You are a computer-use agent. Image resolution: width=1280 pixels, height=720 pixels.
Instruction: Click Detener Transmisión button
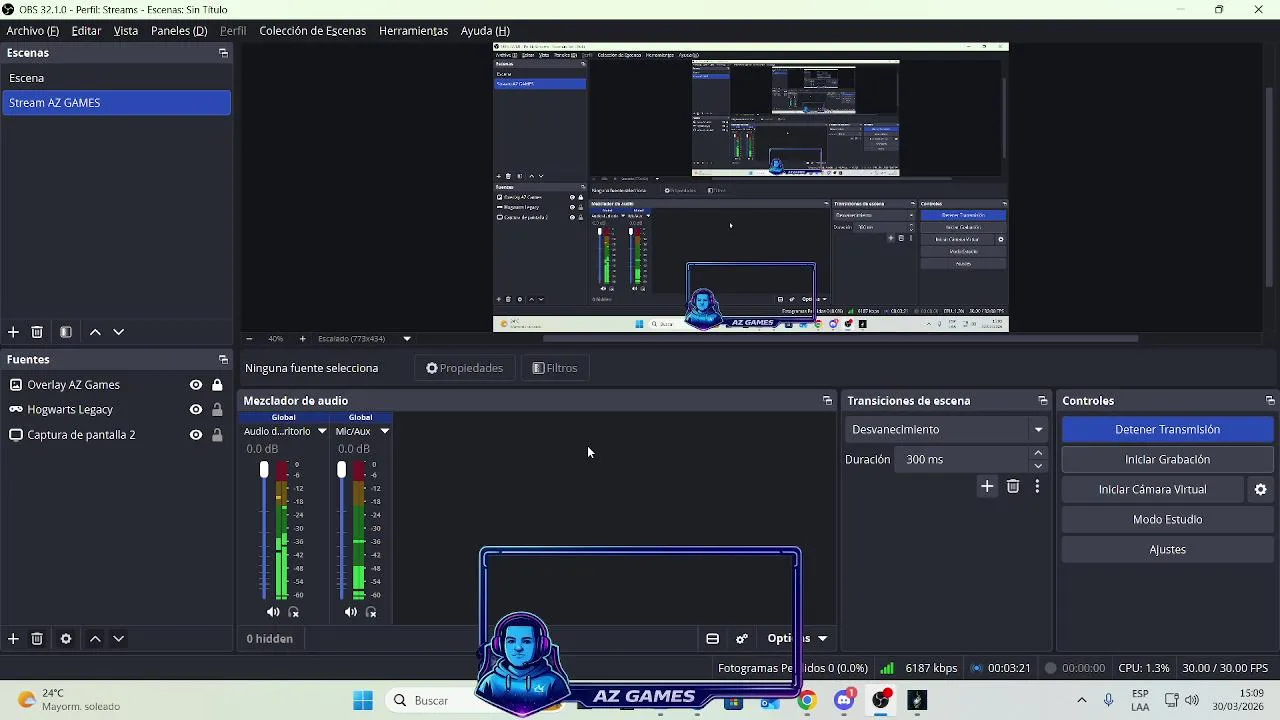1167,429
